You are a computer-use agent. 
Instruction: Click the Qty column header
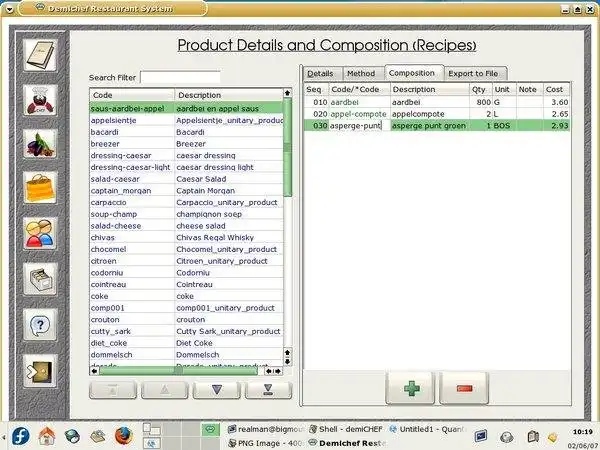click(x=480, y=90)
